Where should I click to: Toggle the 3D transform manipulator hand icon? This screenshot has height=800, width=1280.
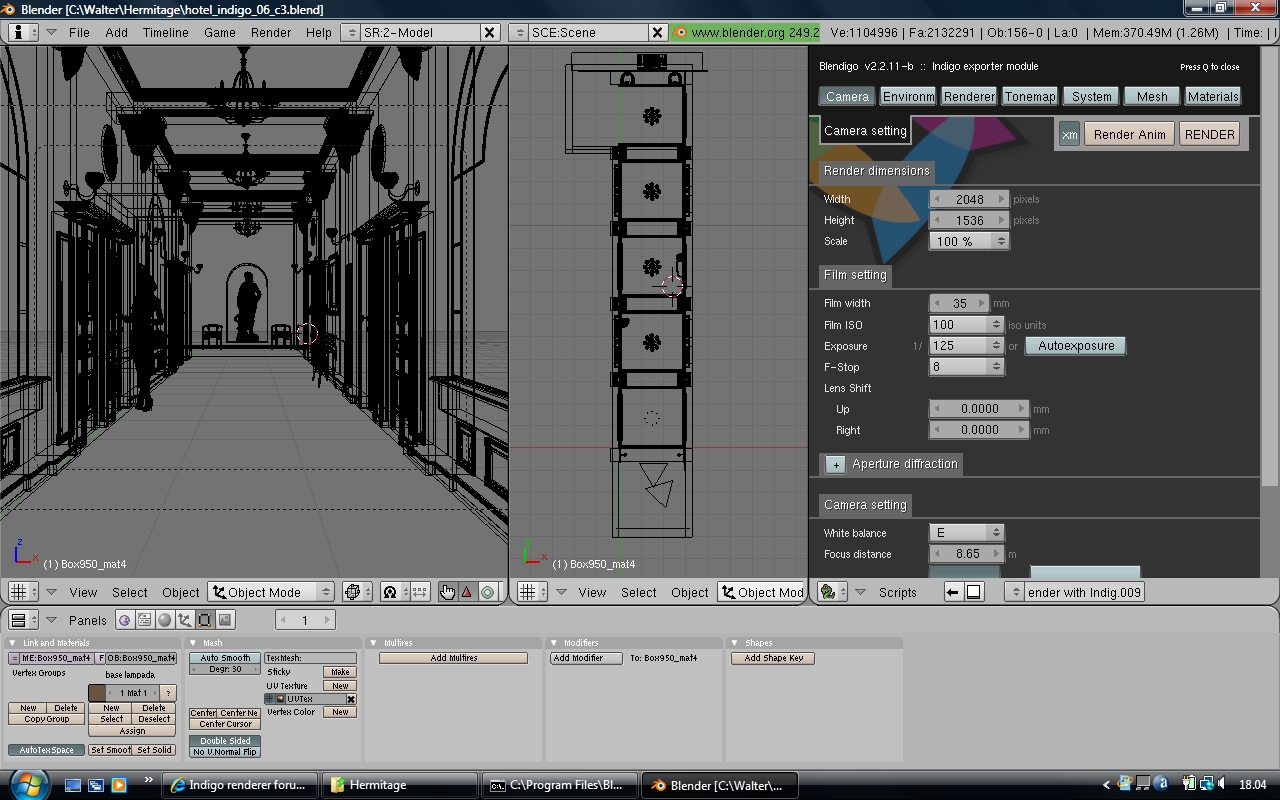click(x=447, y=592)
